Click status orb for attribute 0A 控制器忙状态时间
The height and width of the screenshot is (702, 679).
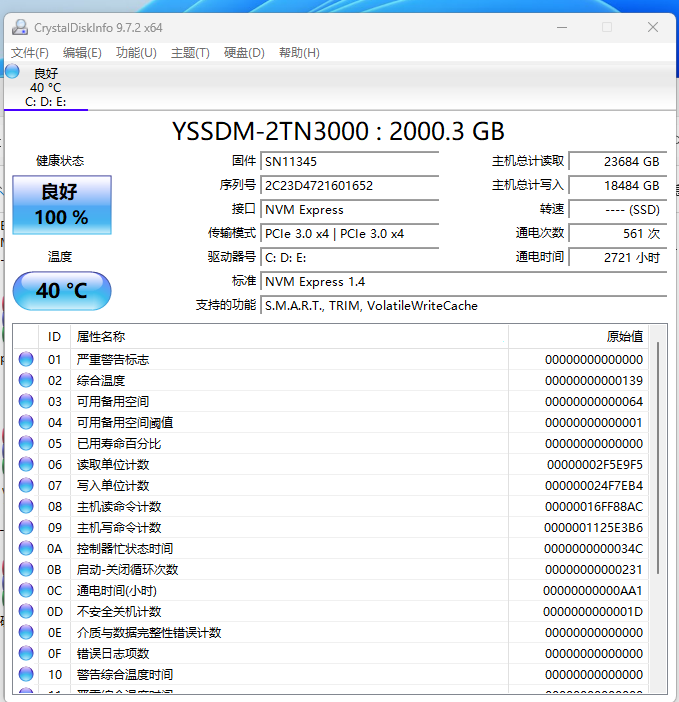click(x=26, y=548)
